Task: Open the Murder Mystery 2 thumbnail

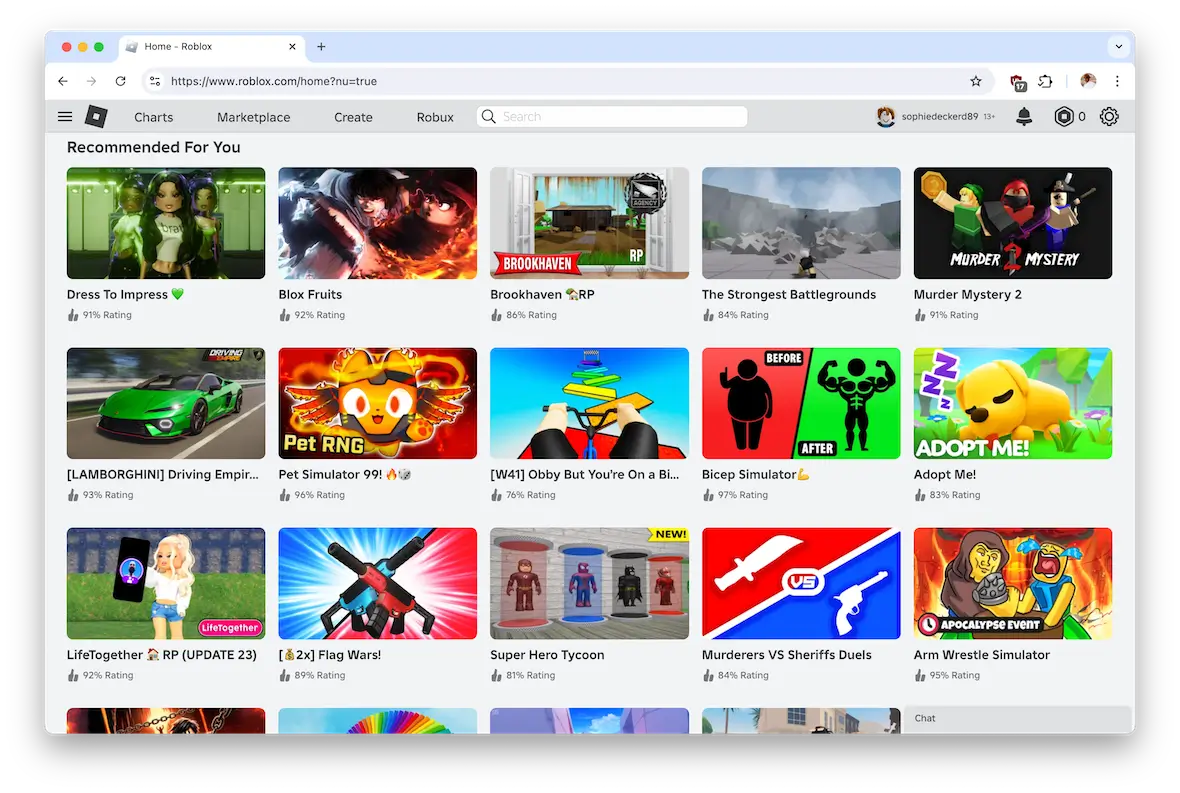Action: click(x=1012, y=223)
